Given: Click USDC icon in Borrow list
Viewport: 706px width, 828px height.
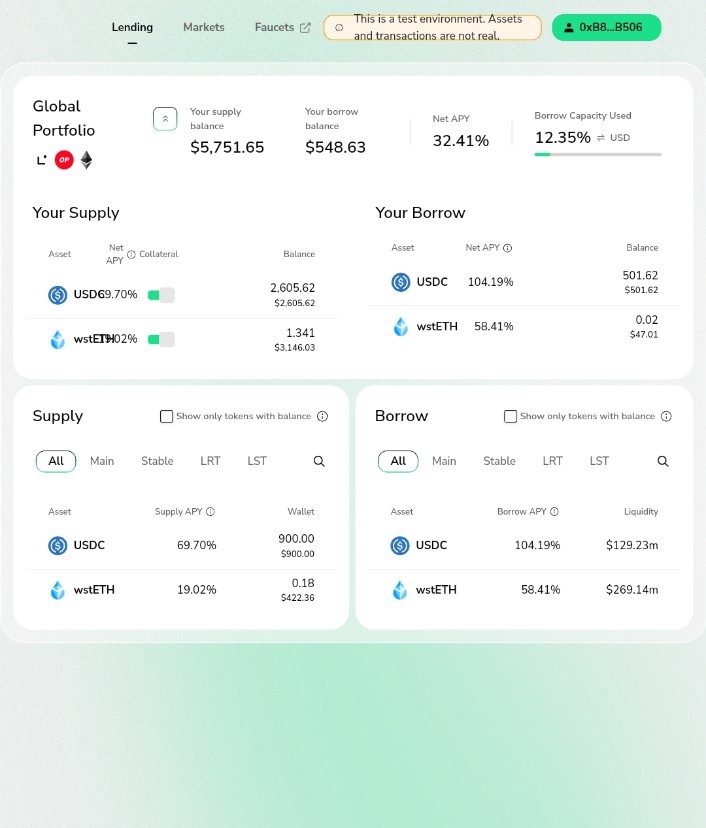Looking at the screenshot, I should coord(400,545).
